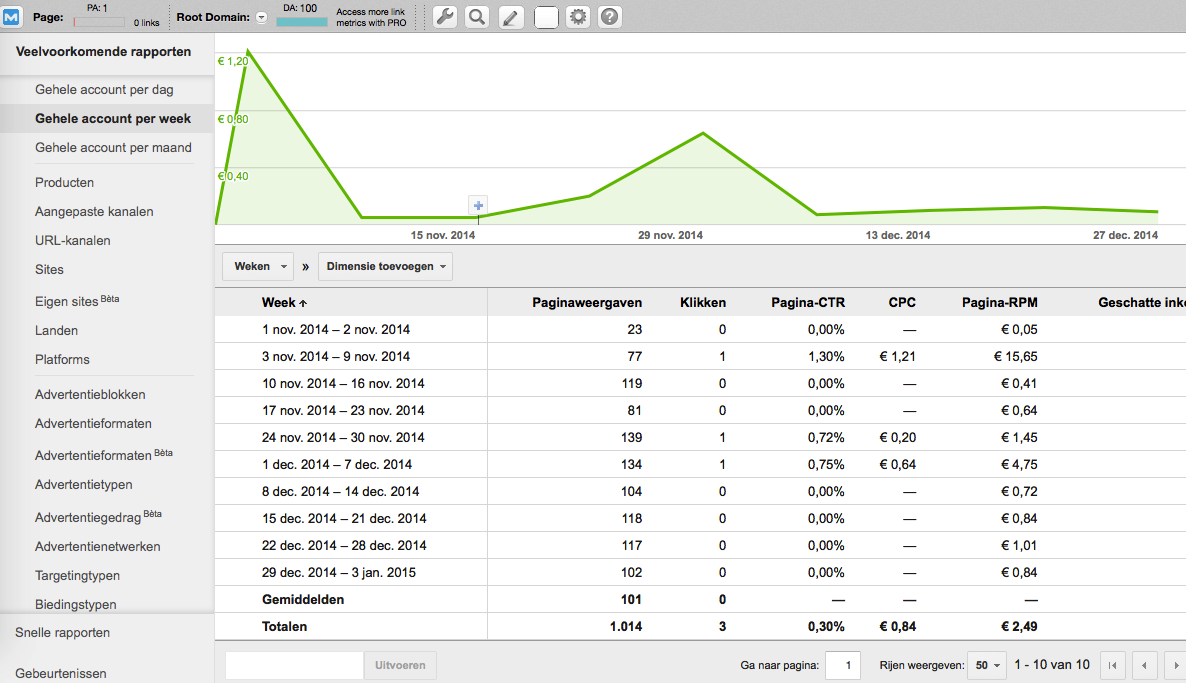Select row 3 nov. 2014 – 9 nov. 2014
The height and width of the screenshot is (683, 1186).
click(700, 356)
